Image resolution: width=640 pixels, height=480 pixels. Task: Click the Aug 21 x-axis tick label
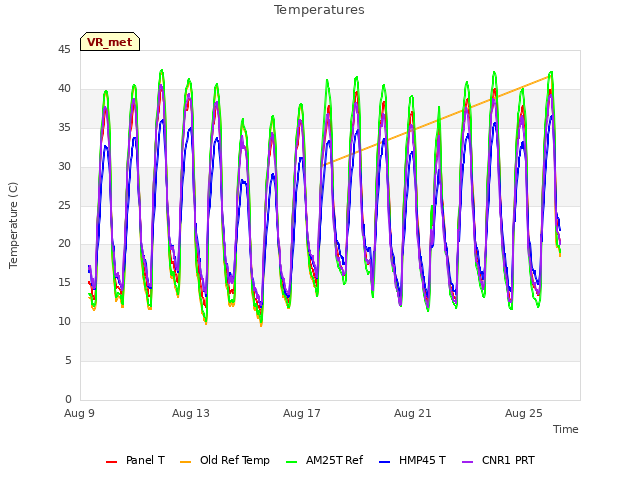coord(413,413)
